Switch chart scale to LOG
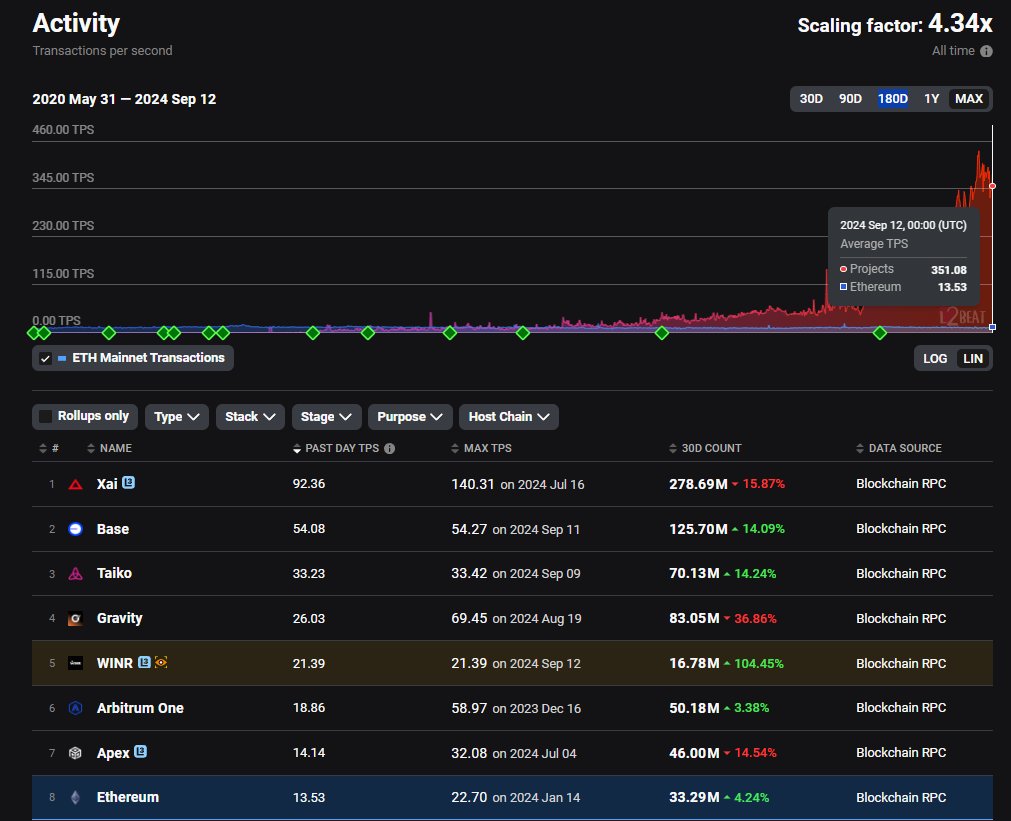The image size is (1011, 821). (x=935, y=359)
